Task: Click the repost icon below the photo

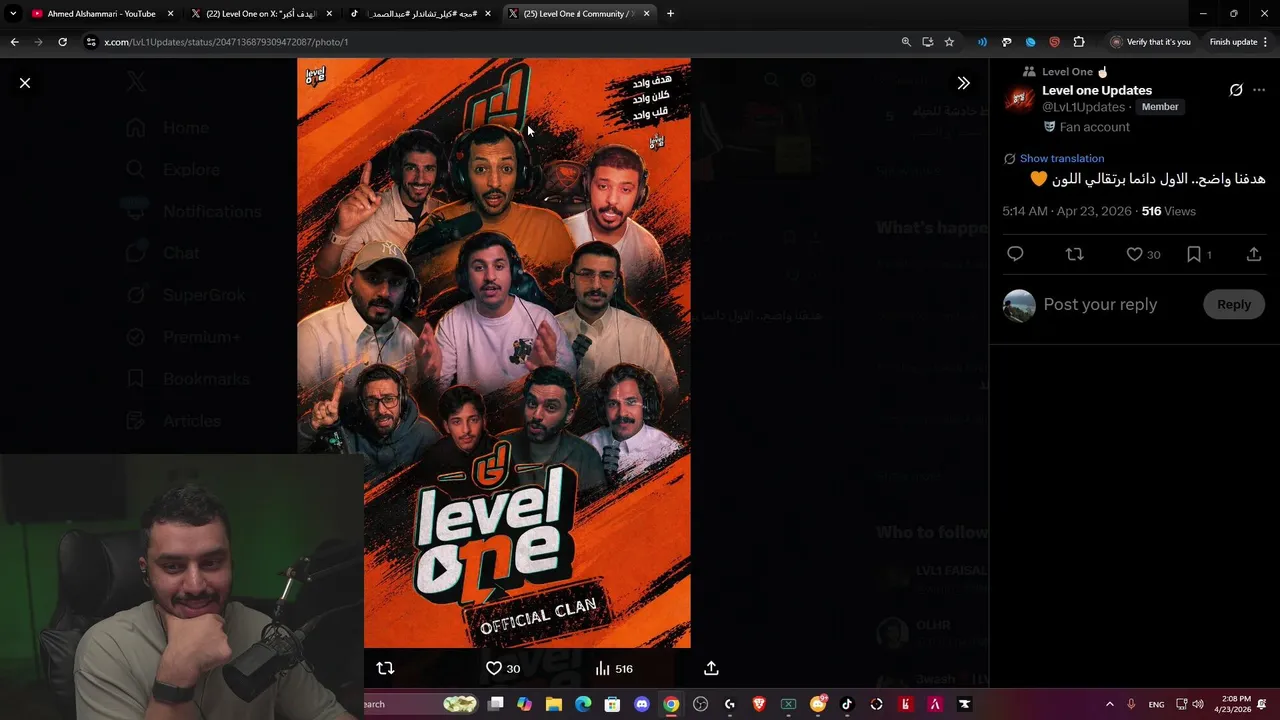Action: point(385,668)
